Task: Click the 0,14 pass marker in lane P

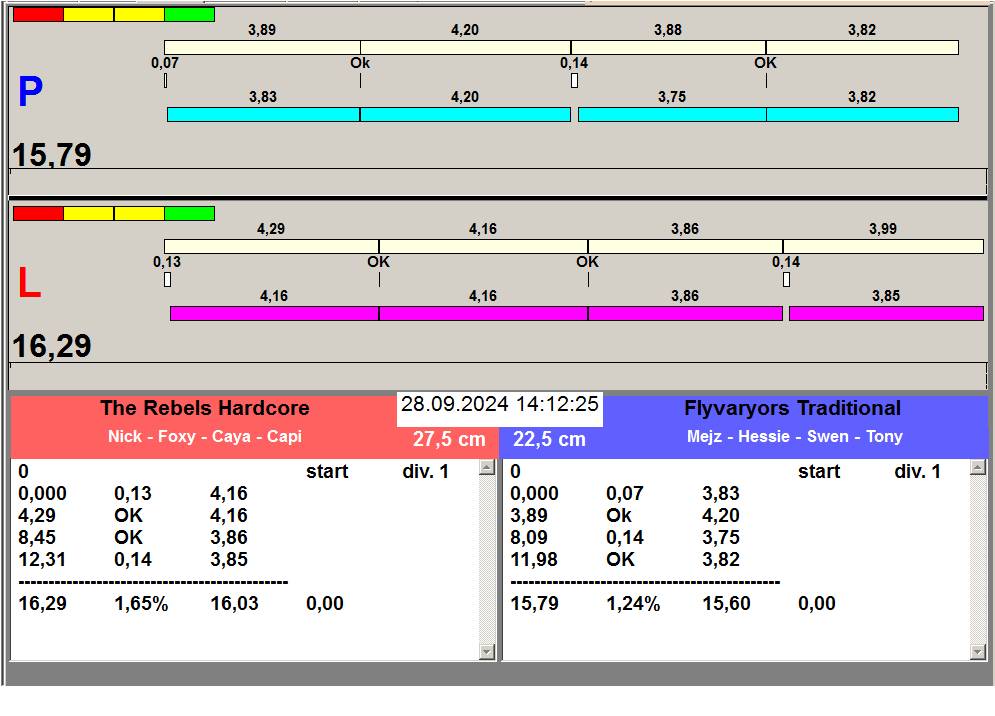Action: pyautogui.click(x=574, y=80)
